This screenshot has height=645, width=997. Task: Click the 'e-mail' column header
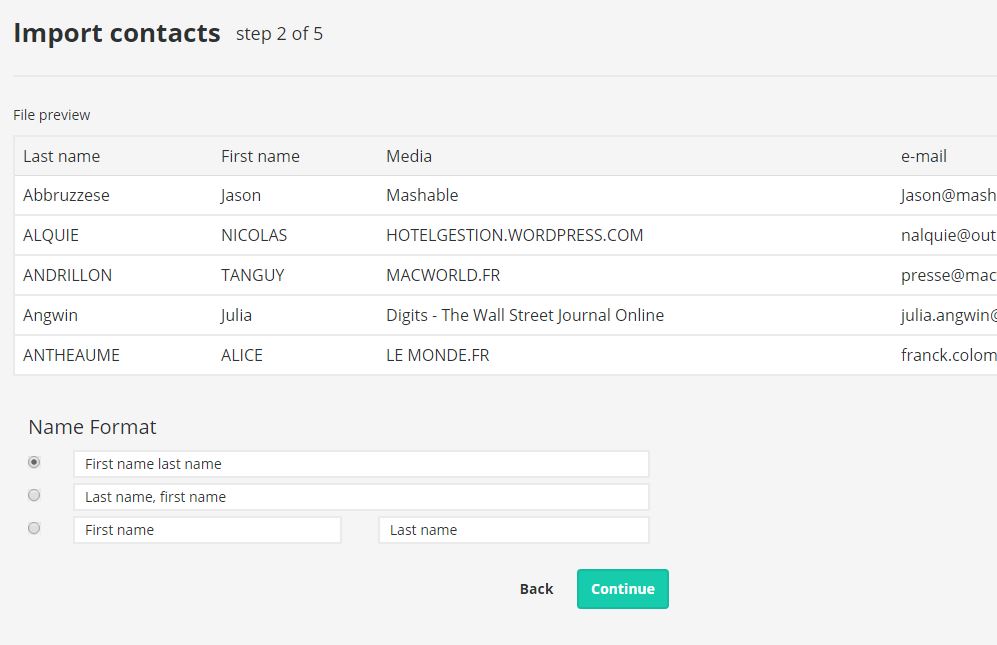pyautogui.click(x=923, y=156)
